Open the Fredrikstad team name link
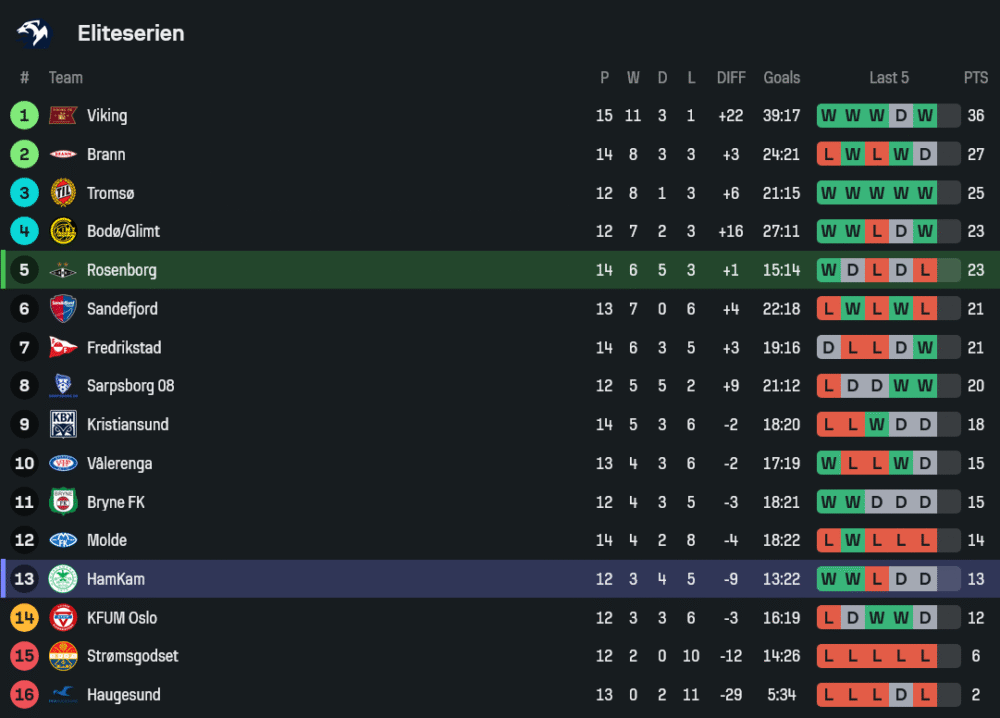The height and width of the screenshot is (718, 1000). (x=124, y=348)
